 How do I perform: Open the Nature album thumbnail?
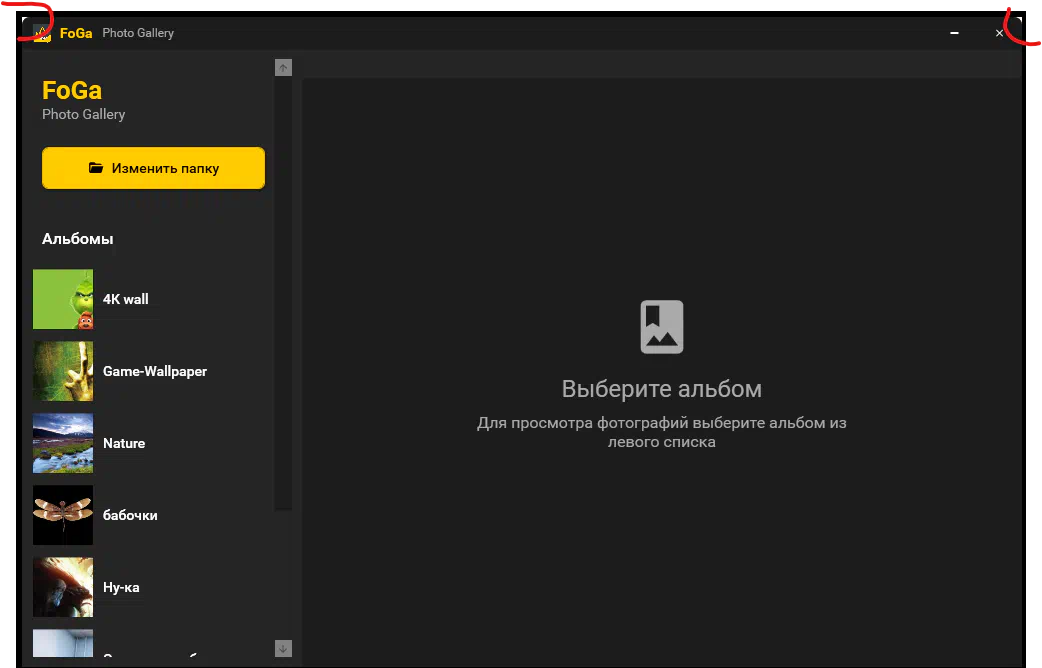coord(63,443)
